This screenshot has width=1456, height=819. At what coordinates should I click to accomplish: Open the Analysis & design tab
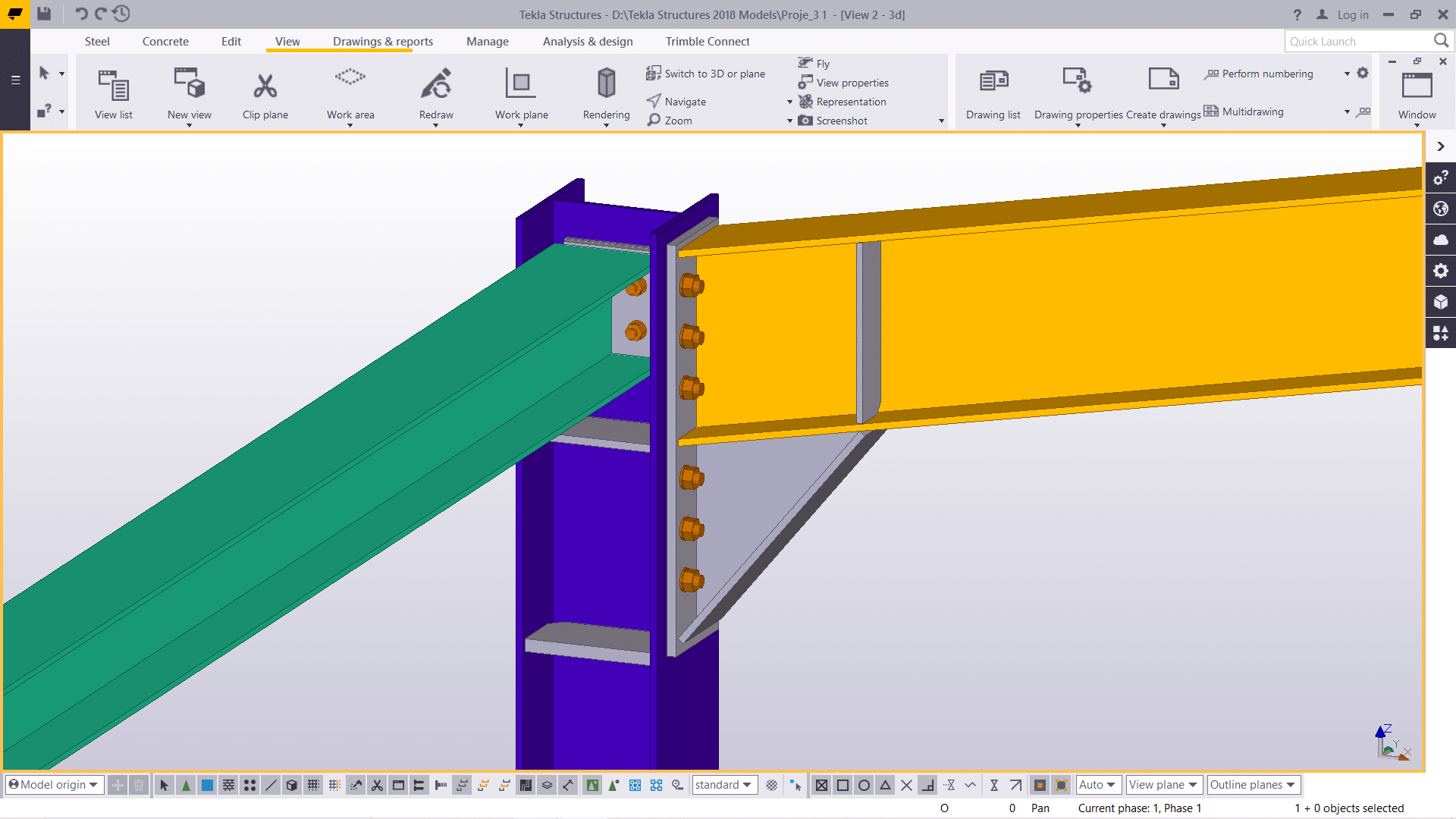588,42
